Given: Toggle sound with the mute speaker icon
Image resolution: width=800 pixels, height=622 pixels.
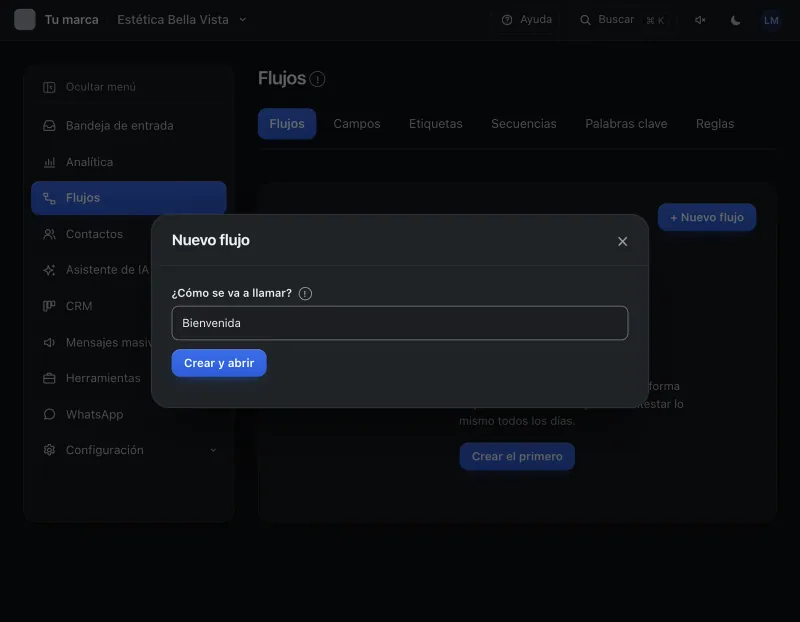Looking at the screenshot, I should coord(700,20).
